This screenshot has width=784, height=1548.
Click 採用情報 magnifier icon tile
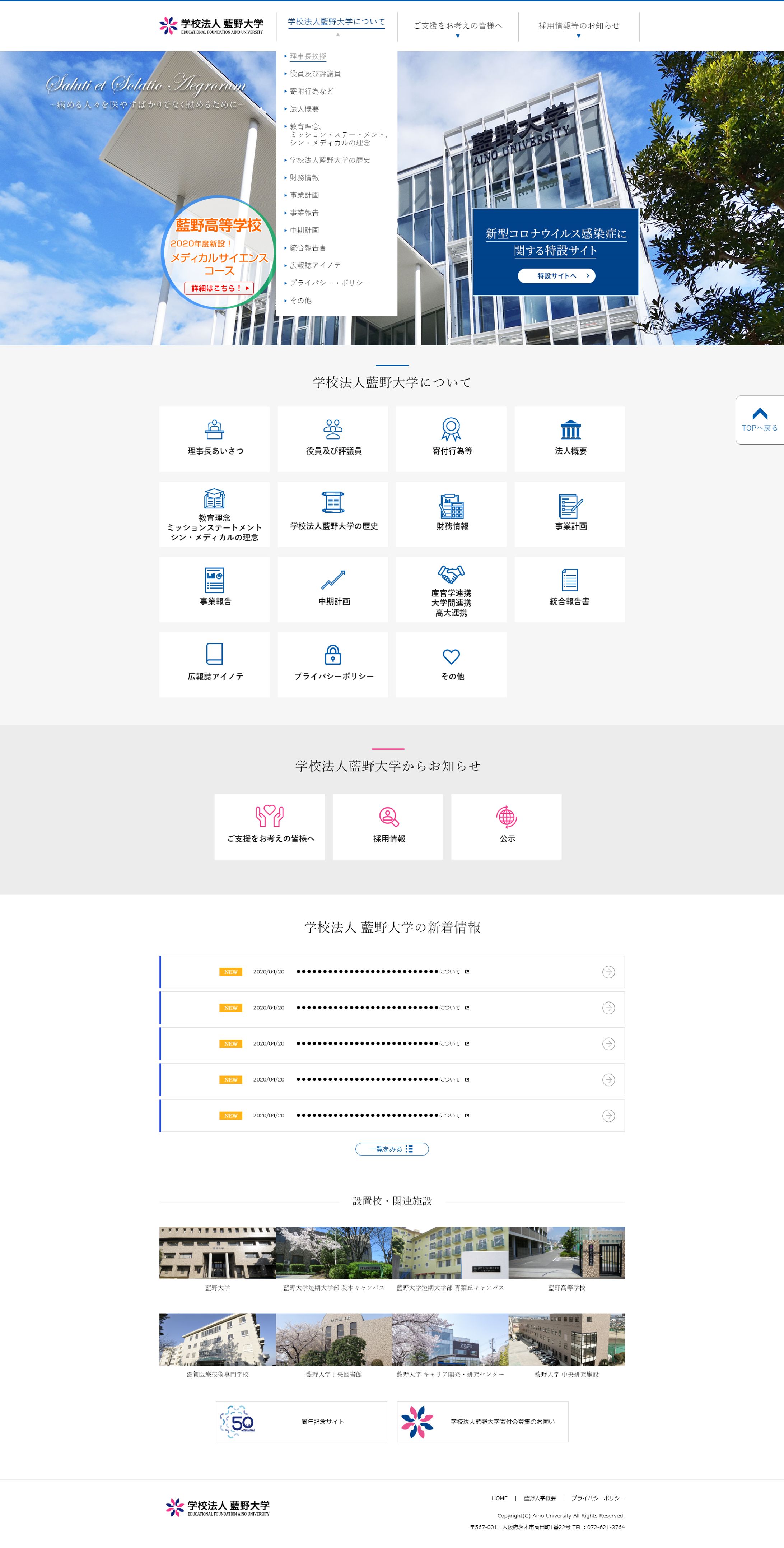pos(388,817)
